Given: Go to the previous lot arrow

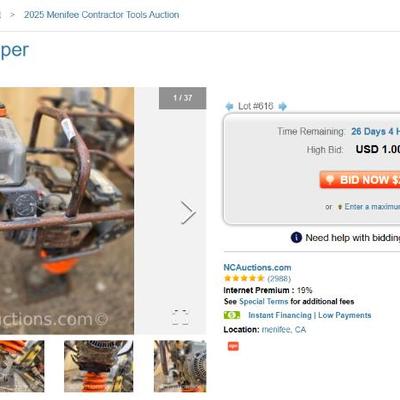Looking at the screenshot, I should pos(229,106).
